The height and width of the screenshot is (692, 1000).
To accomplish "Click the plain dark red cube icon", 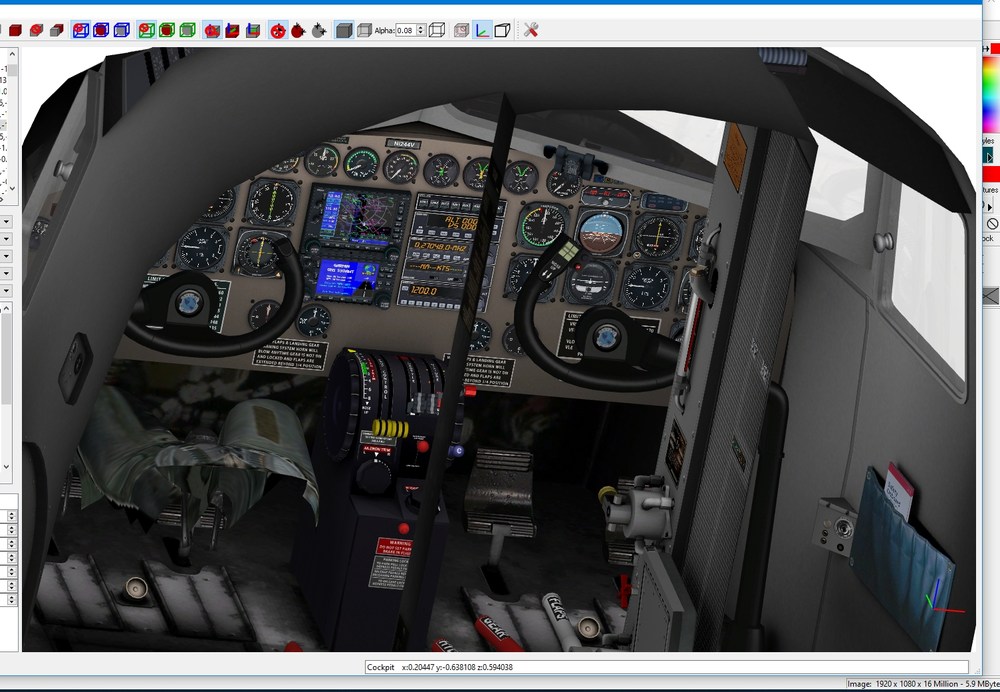I will tap(15, 30).
